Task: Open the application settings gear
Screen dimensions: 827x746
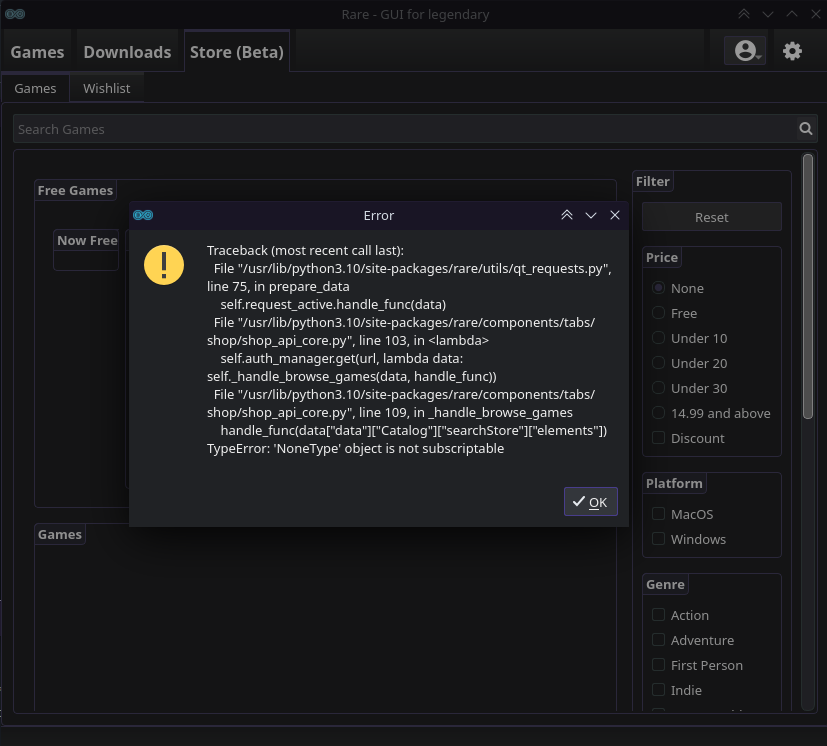Action: 792,50
